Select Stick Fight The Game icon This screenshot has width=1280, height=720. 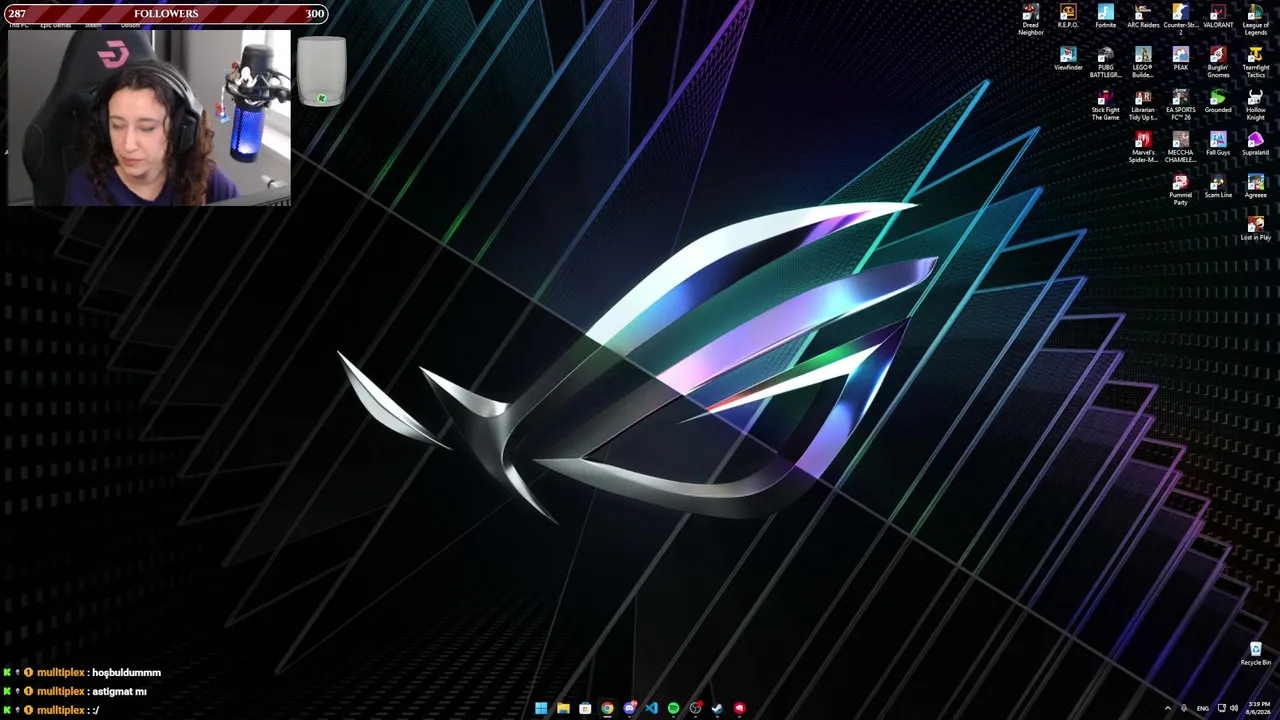pyautogui.click(x=1105, y=105)
